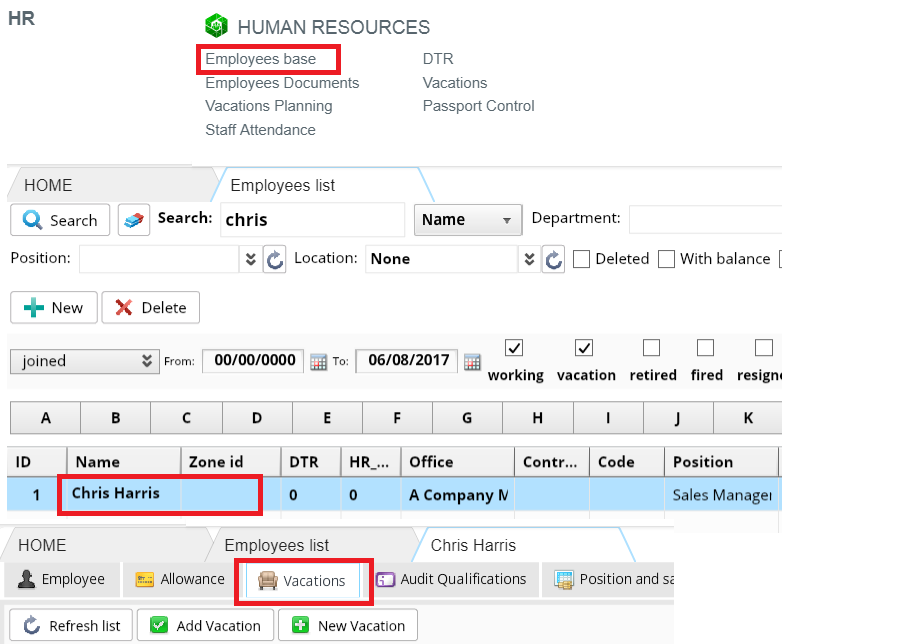This screenshot has height=644, width=920.
Task: Expand the Position dropdown chevron
Action: point(251,259)
